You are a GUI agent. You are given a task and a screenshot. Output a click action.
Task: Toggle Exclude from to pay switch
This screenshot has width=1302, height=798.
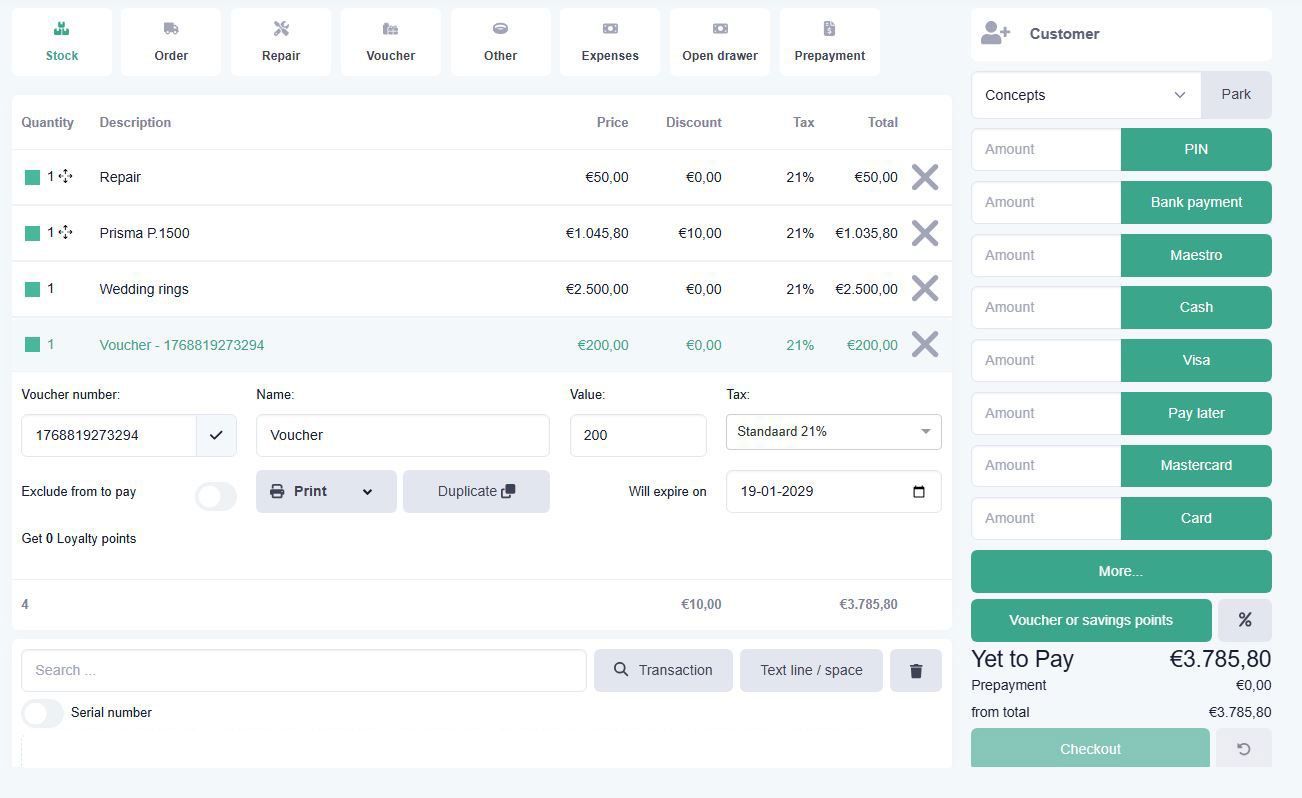coord(216,496)
